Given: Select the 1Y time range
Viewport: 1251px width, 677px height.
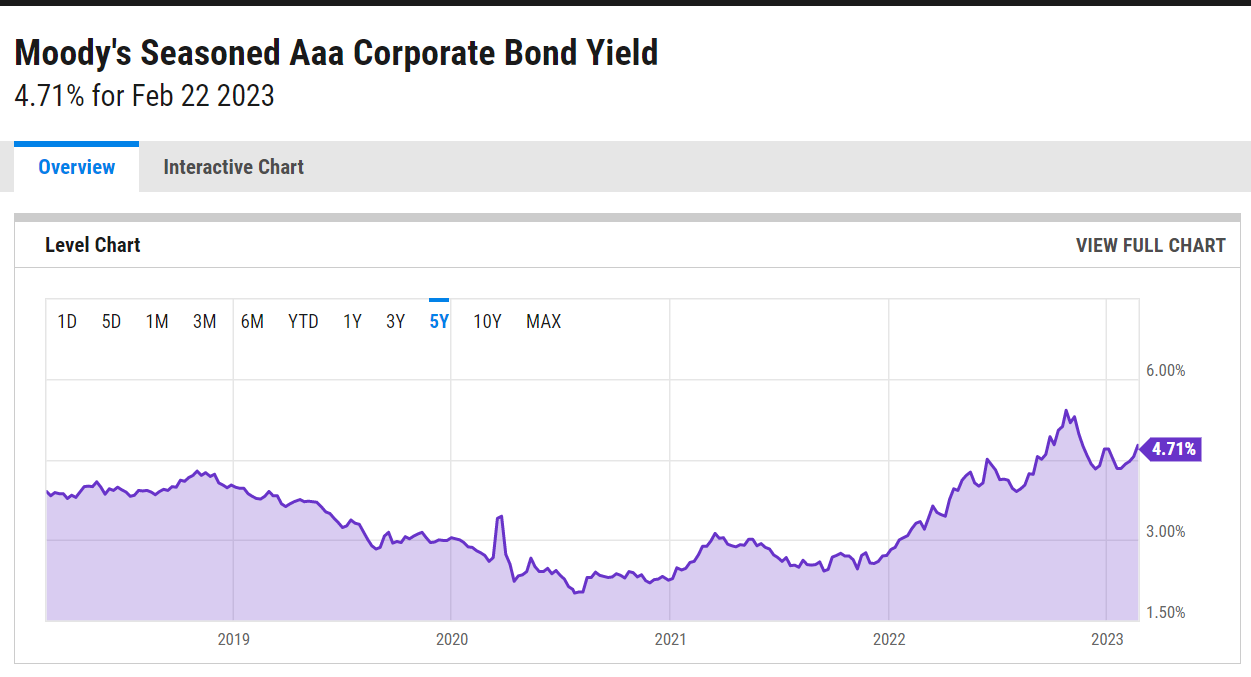Looking at the screenshot, I should [x=351, y=321].
